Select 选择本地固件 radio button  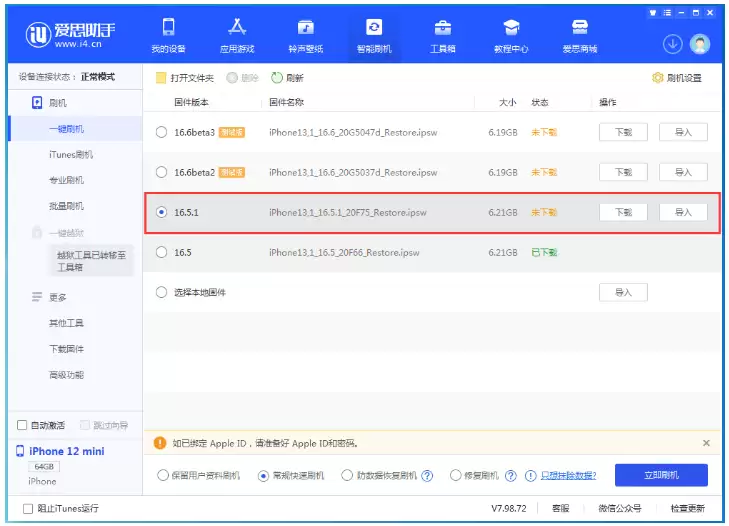pos(161,292)
